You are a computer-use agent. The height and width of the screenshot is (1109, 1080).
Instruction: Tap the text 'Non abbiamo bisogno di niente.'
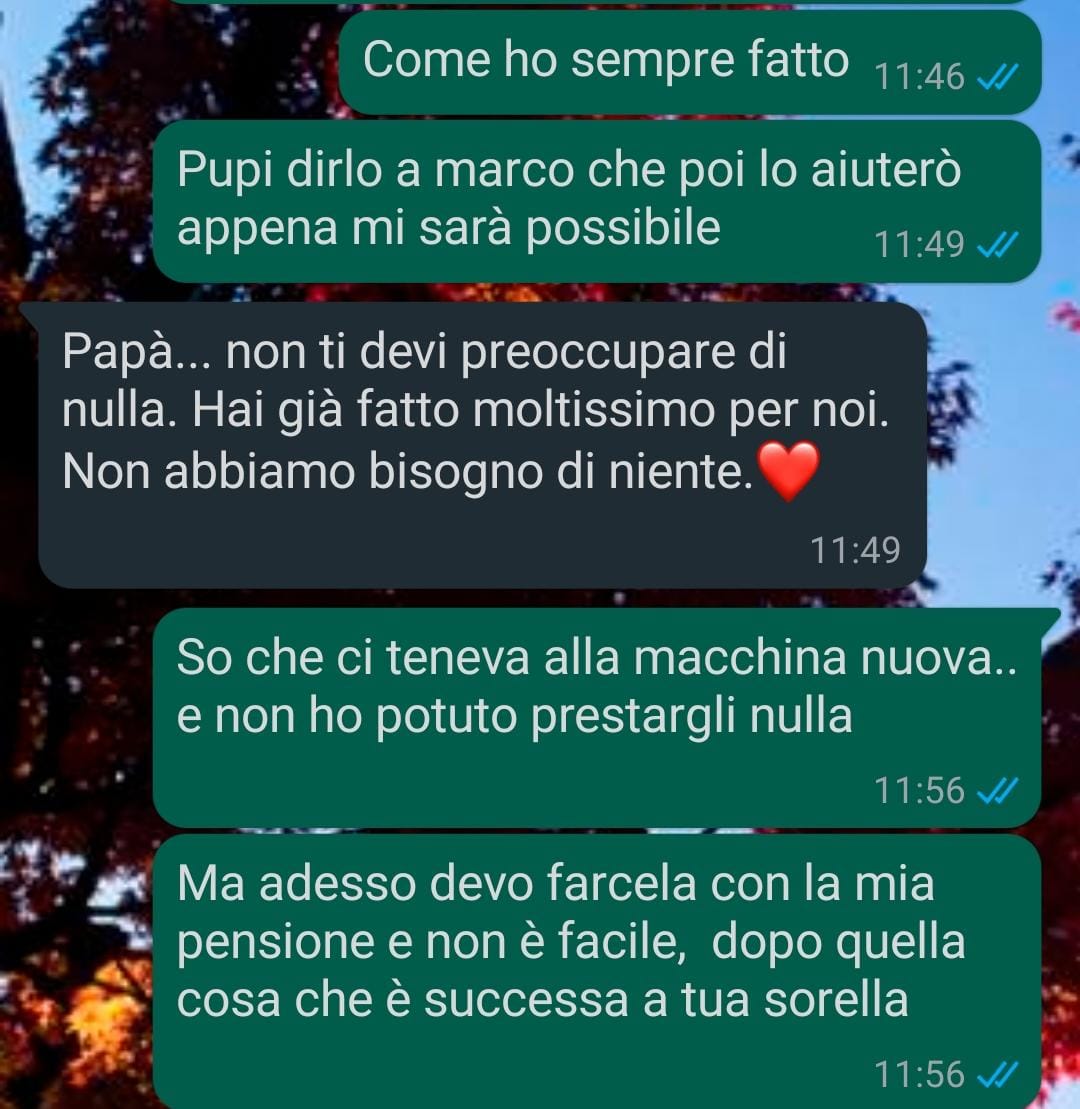[x=407, y=472]
